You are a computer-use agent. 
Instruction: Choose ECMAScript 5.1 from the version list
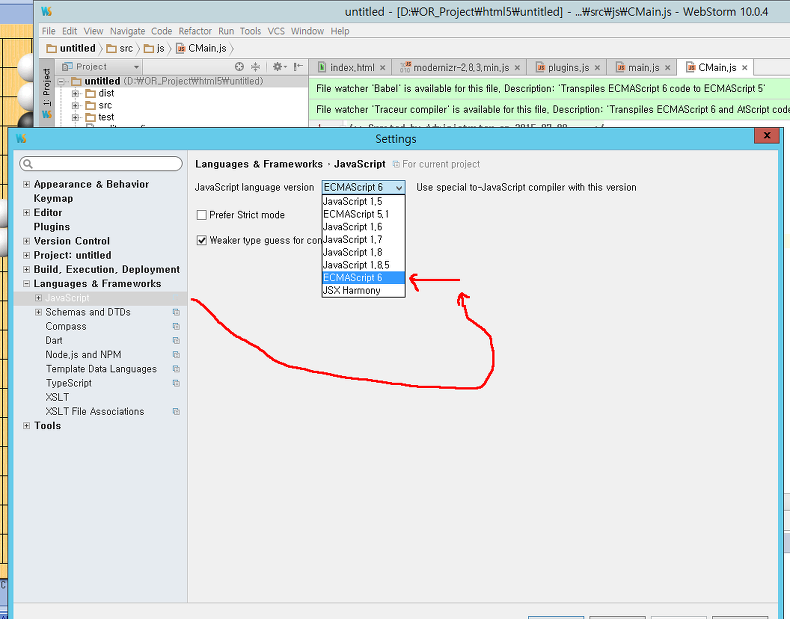[363, 214]
